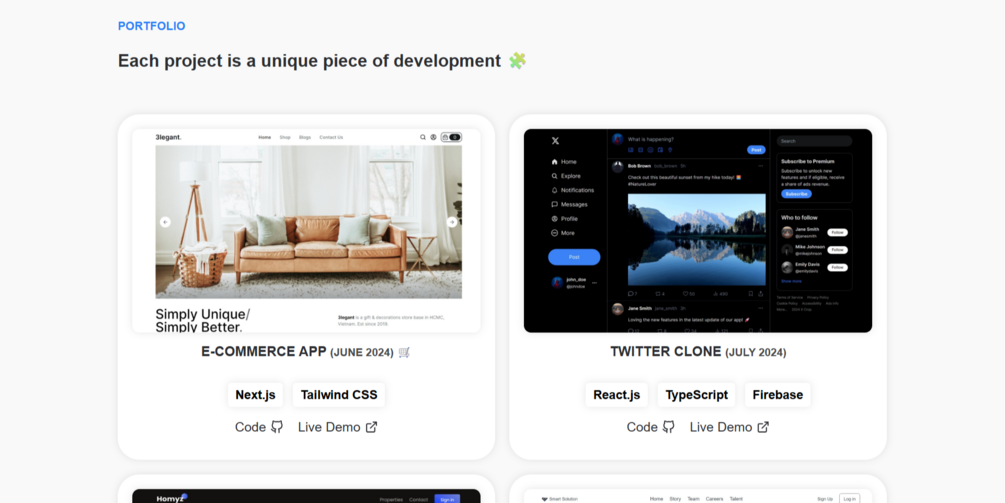The width and height of the screenshot is (1005, 503).
Task: Click the TWITTER CLONE project title
Action: [665, 352]
